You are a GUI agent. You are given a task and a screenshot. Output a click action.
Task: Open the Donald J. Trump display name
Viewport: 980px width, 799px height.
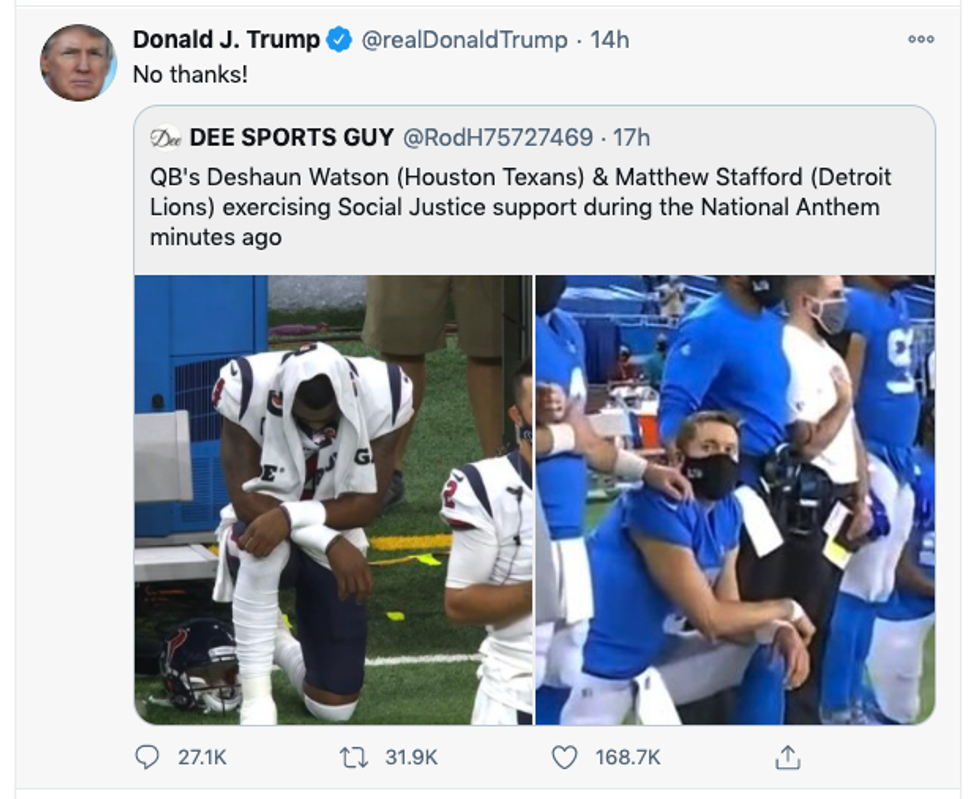[226, 40]
